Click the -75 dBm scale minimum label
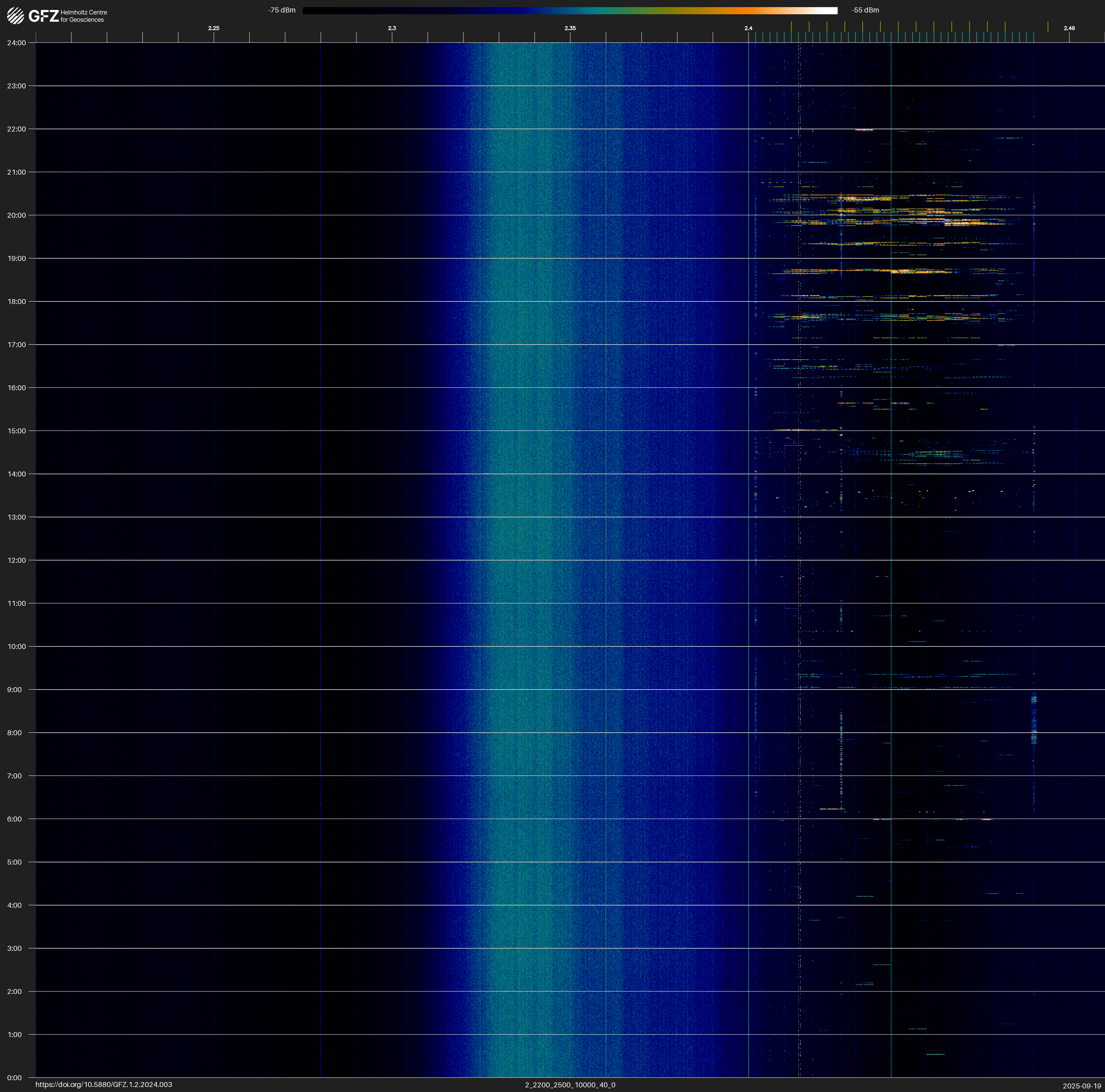 [x=282, y=10]
